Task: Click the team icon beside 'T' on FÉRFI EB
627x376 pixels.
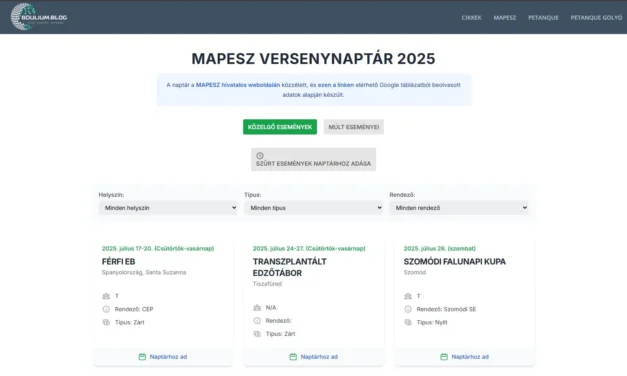Action: 106,296
